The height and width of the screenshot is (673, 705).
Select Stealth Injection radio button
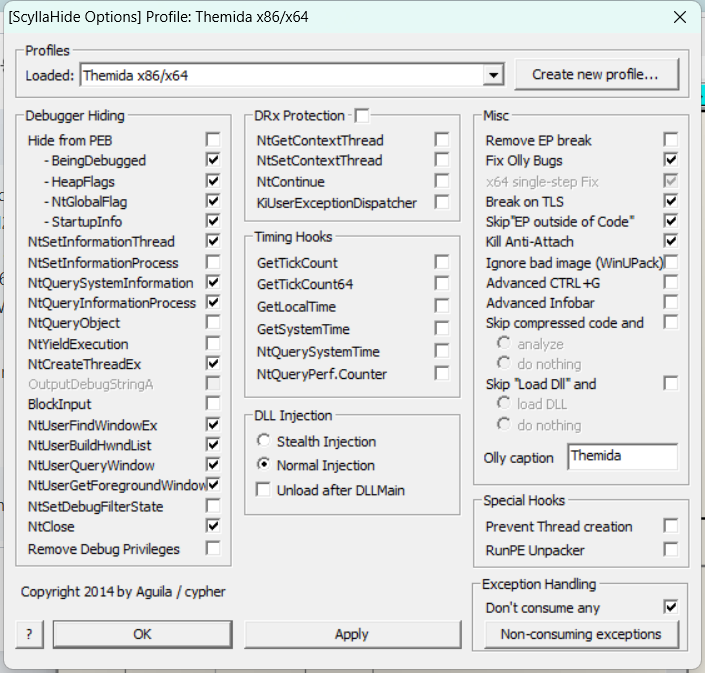click(263, 441)
